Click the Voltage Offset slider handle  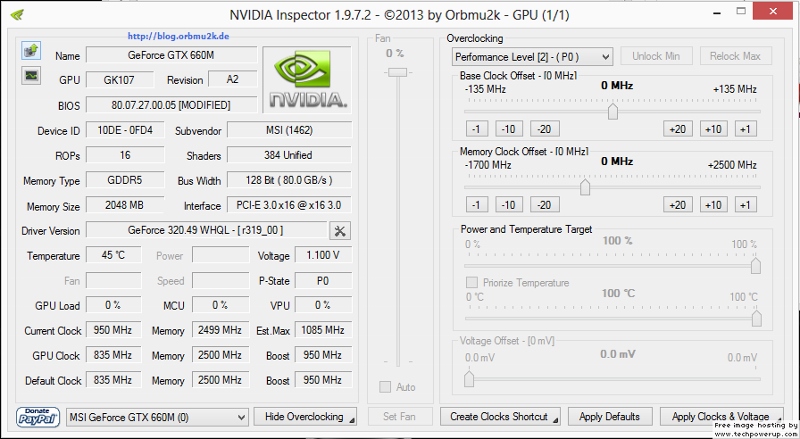[x=469, y=379]
